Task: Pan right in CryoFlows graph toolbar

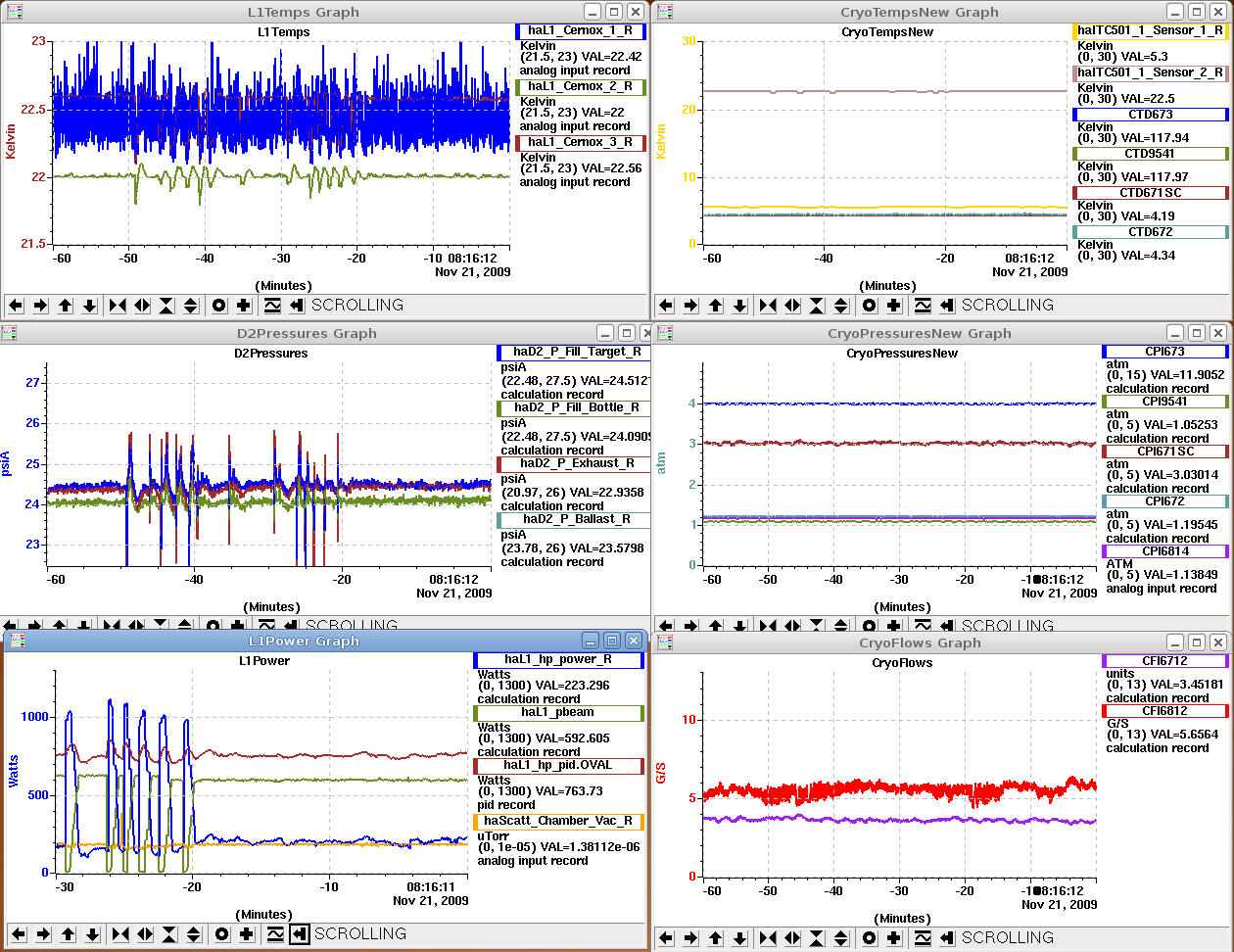Action: click(690, 938)
